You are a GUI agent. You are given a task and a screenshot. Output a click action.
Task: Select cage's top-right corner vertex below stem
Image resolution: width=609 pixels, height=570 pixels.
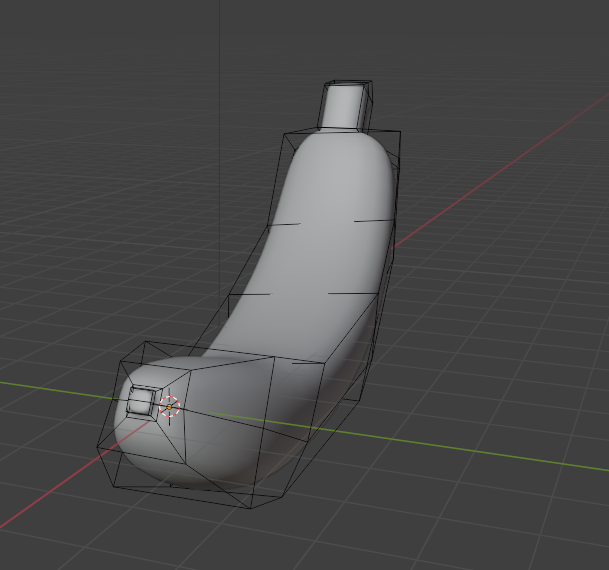click(x=400, y=131)
